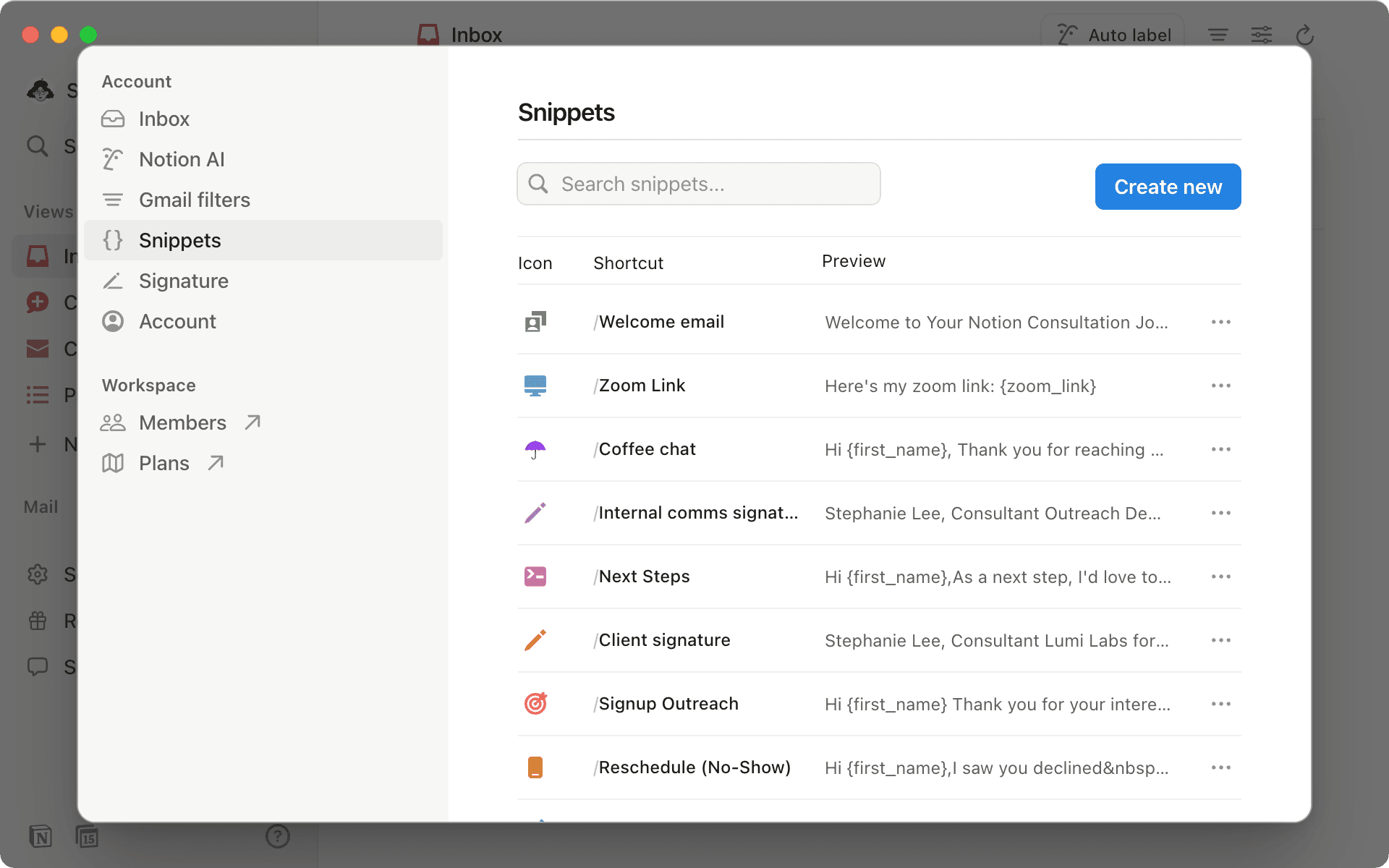Open the Members workspace link
The width and height of the screenshot is (1389, 868).
[182, 422]
